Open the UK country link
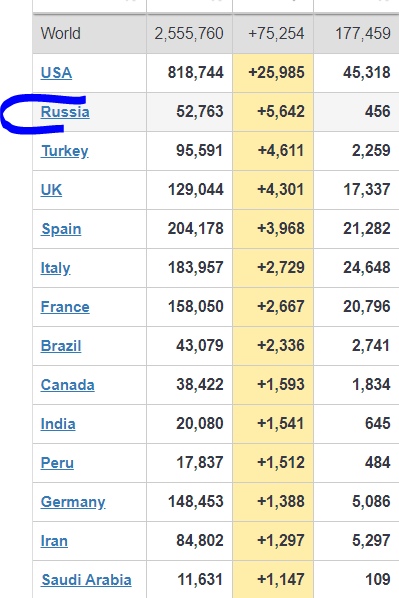Viewport: 399px width, 598px height. [51, 190]
